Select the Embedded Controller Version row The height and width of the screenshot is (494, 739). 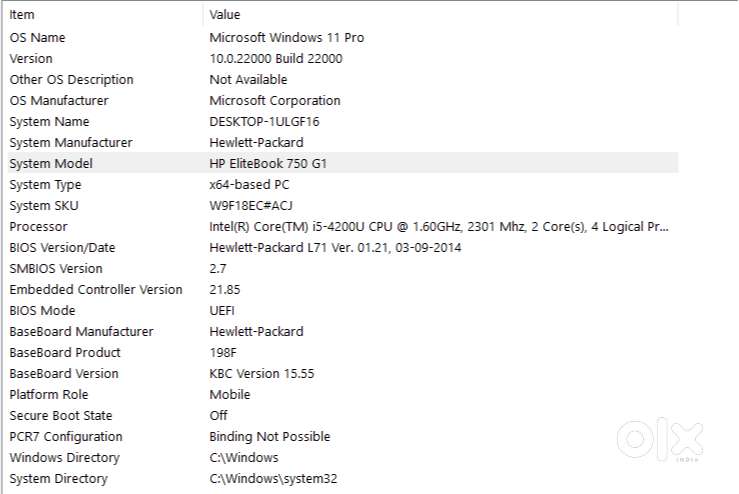tap(96, 289)
